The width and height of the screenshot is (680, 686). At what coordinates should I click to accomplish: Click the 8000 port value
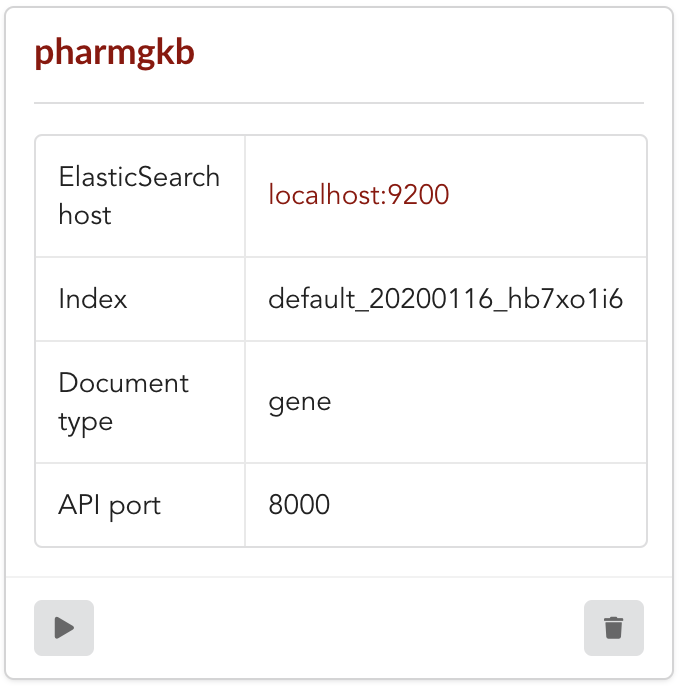[x=299, y=504]
